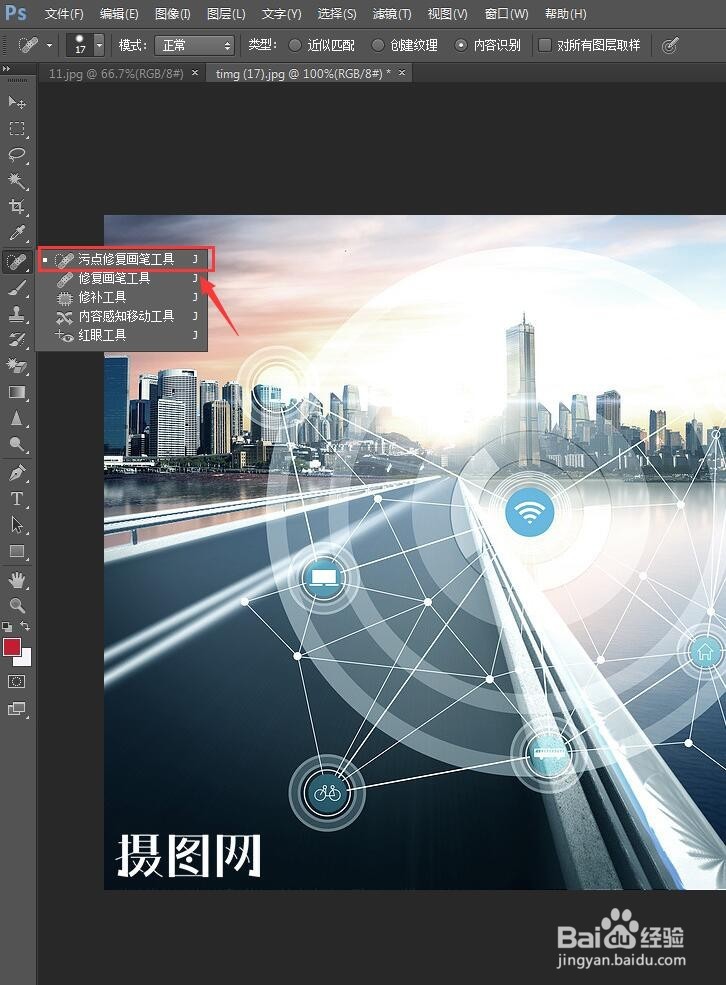Change the screen mode
The image size is (726, 985).
pos(17,709)
